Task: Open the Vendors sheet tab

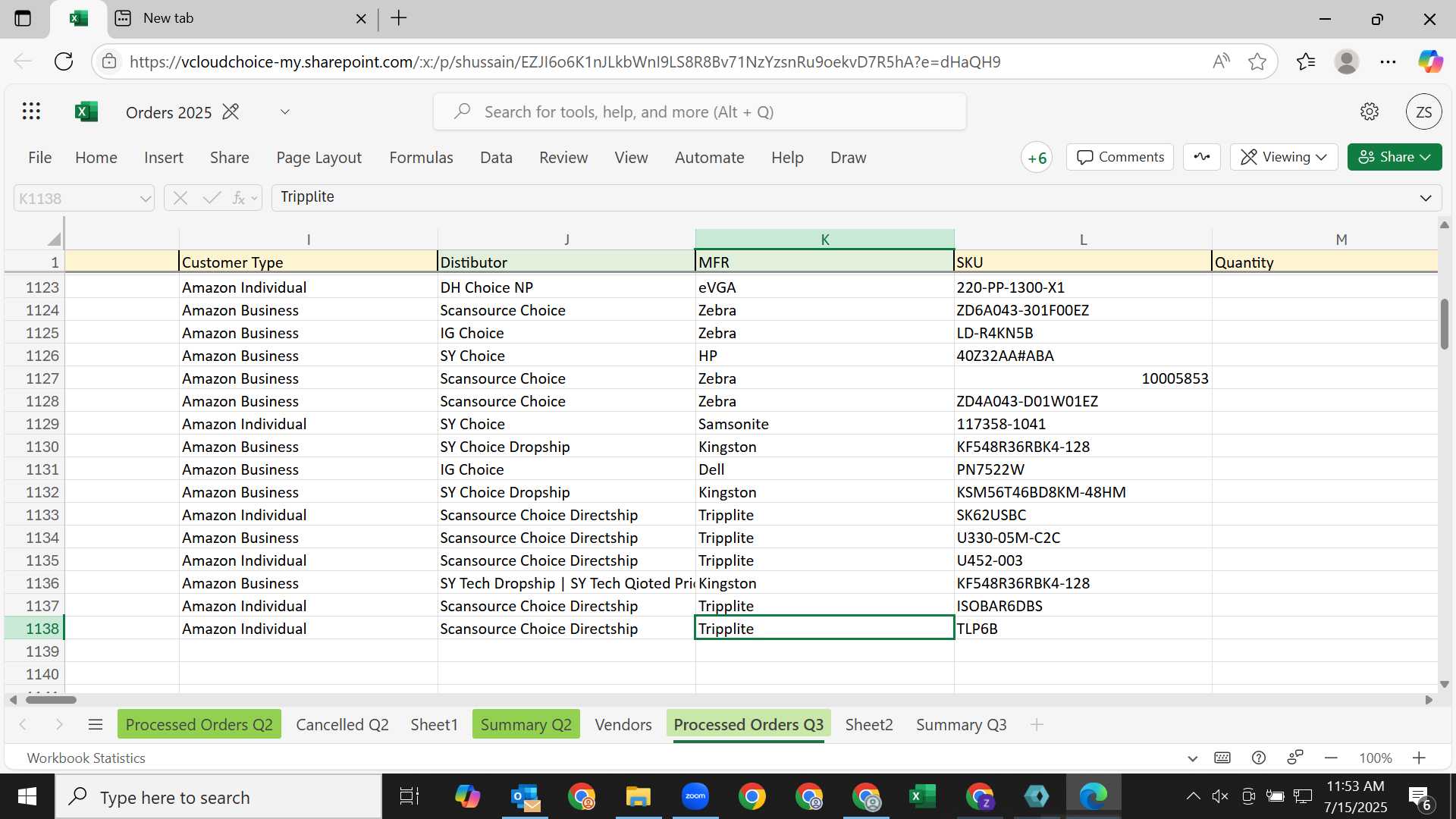Action: [x=623, y=724]
